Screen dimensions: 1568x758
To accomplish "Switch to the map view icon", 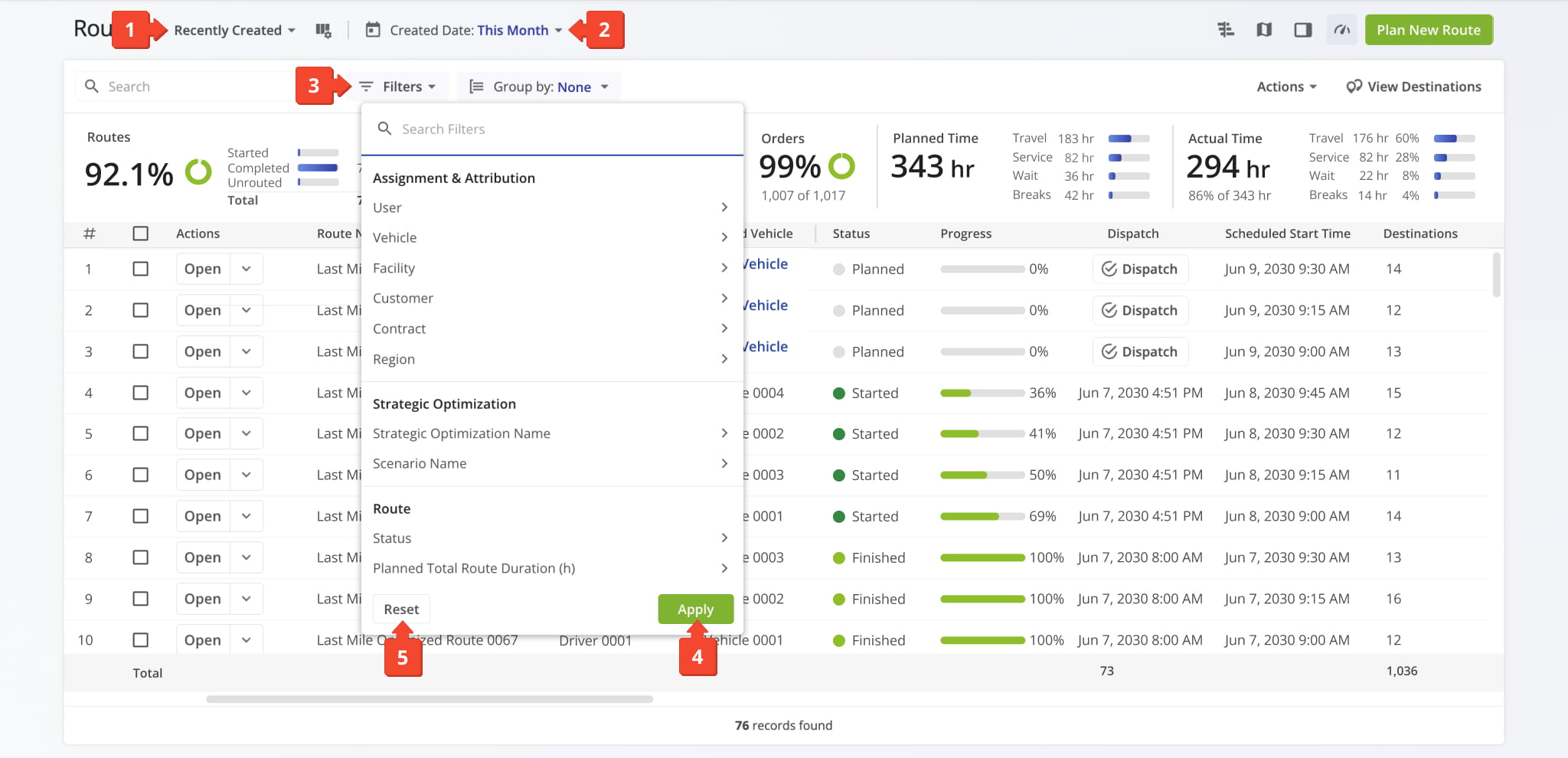I will pos(1264,30).
